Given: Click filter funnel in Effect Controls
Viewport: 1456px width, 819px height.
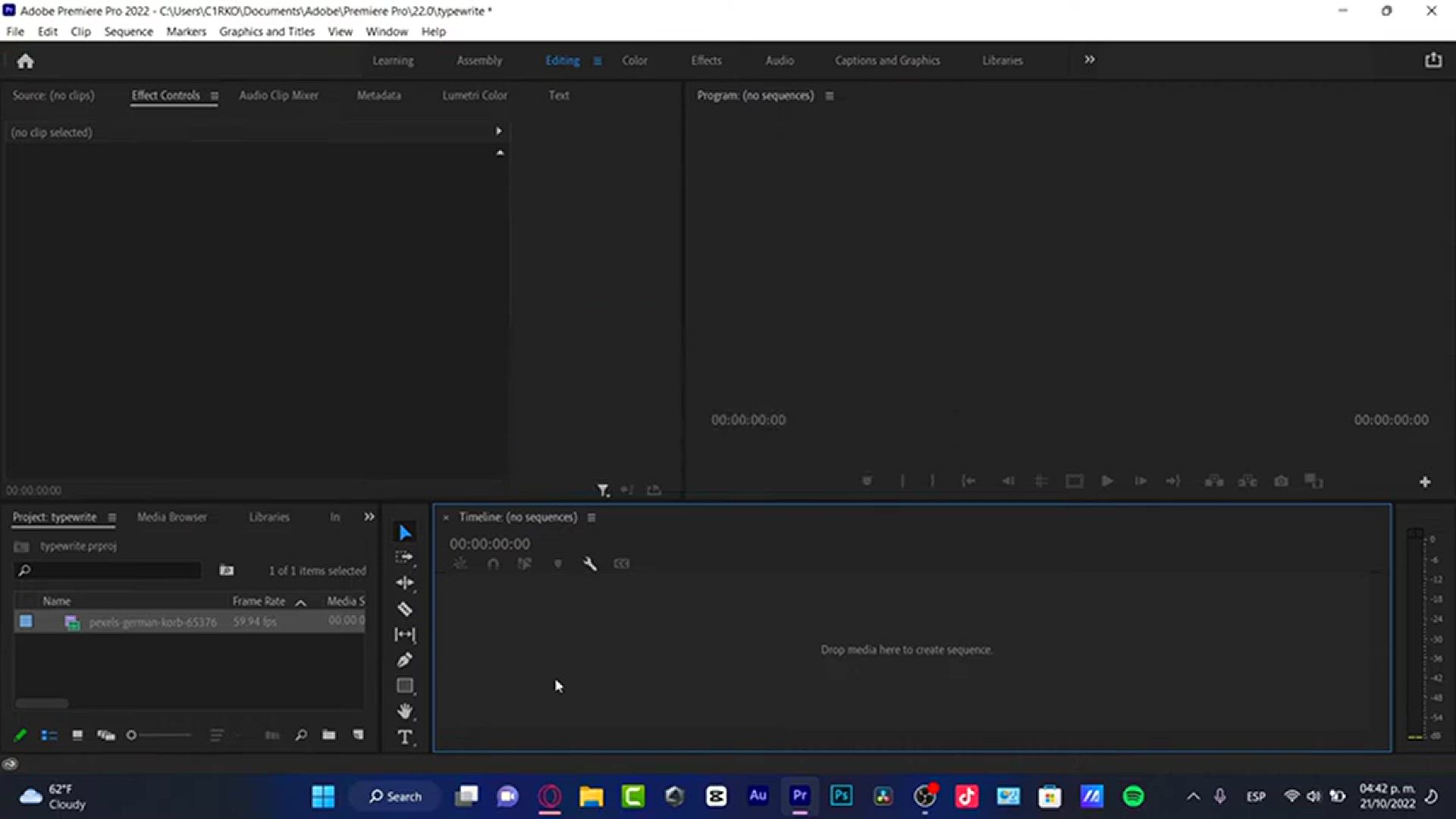Looking at the screenshot, I should (x=603, y=490).
